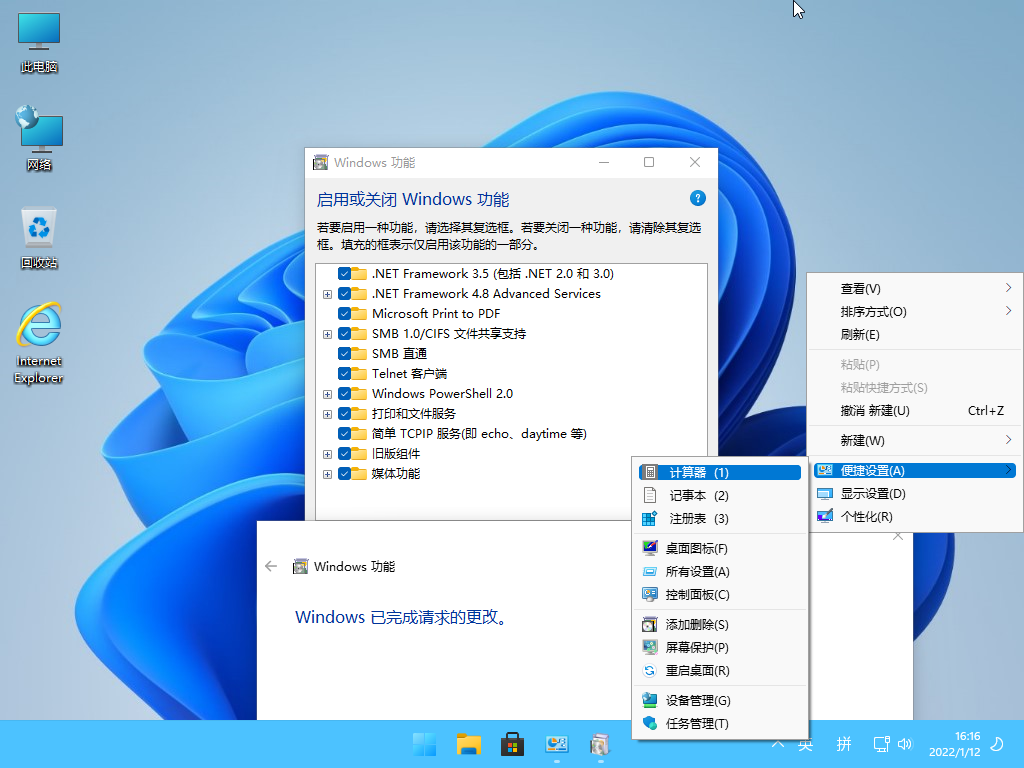
Task: Choose 撤消 新建(U) from context menu
Action: (914, 411)
